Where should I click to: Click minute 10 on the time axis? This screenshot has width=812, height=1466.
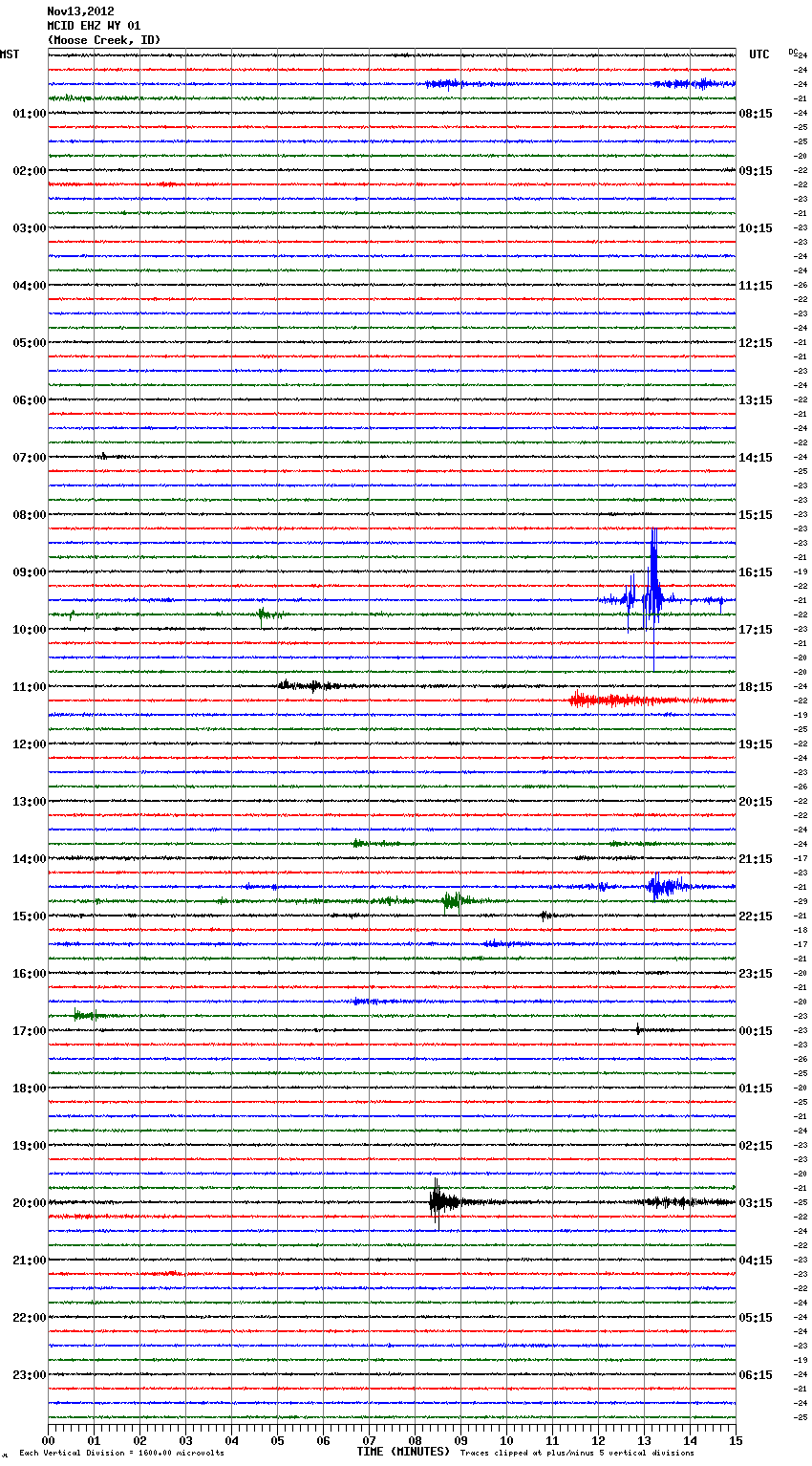pos(506,1440)
